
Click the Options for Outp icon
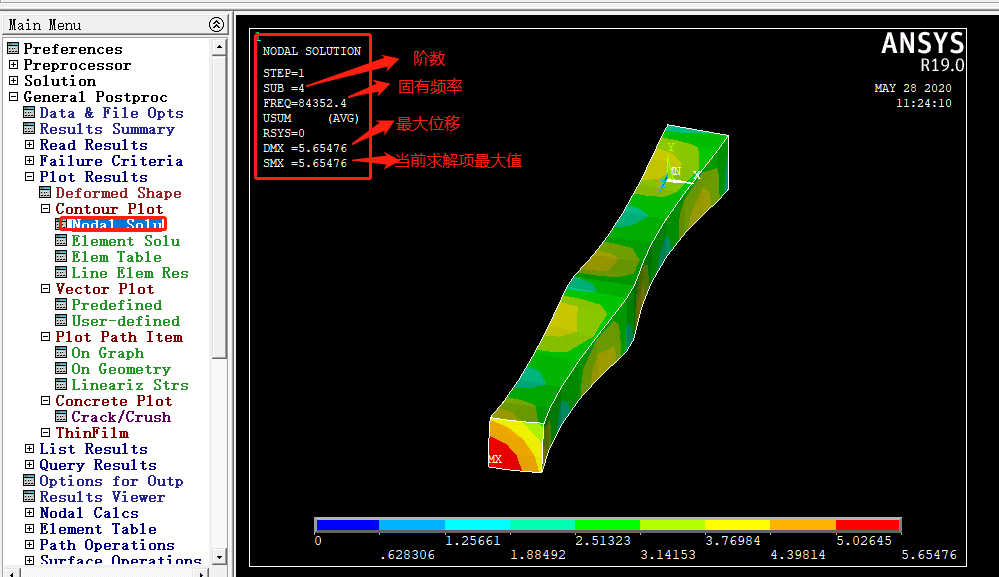[x=29, y=480]
